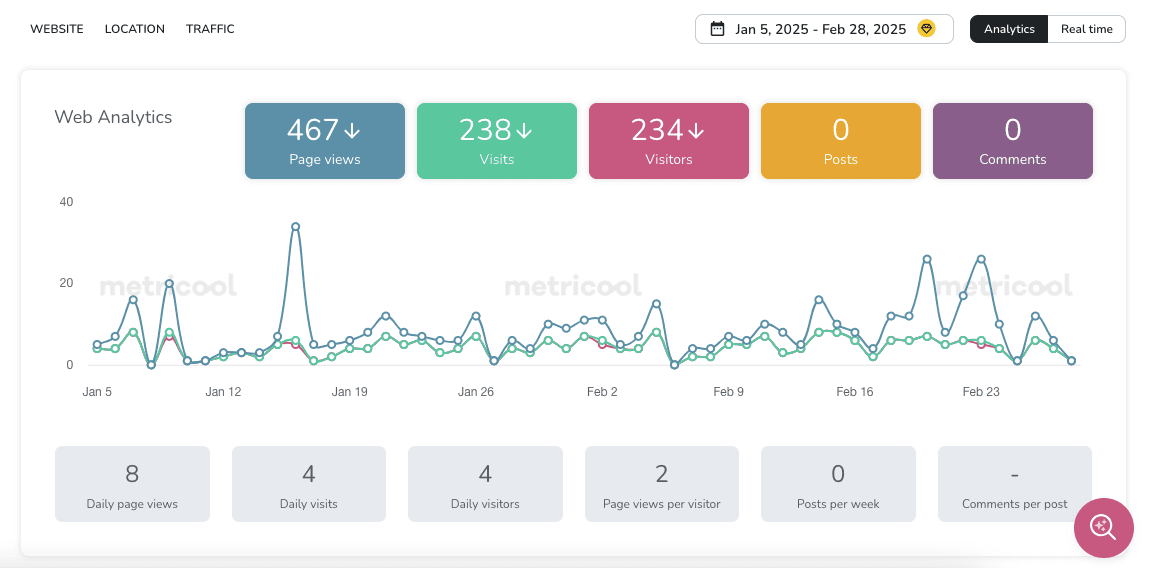Click the purple Comments card

click(x=1013, y=141)
